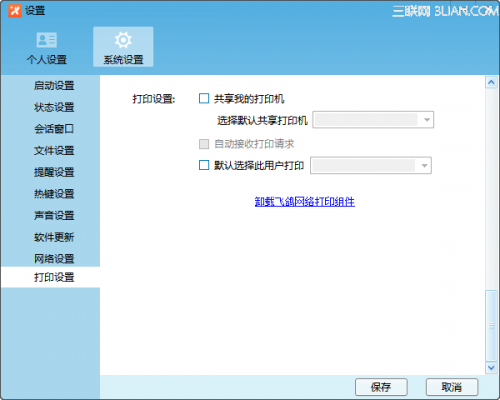Switch to the 系统设置 tab
The height and width of the screenshot is (400, 500).
pos(123,47)
